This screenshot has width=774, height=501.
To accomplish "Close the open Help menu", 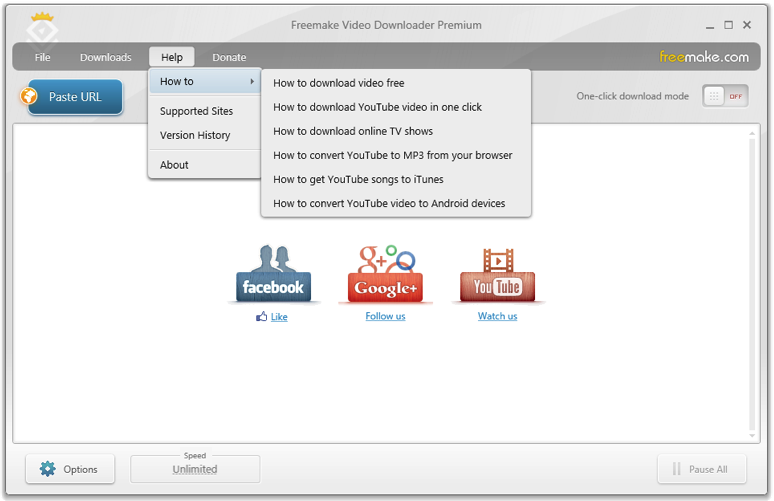I will [172, 57].
